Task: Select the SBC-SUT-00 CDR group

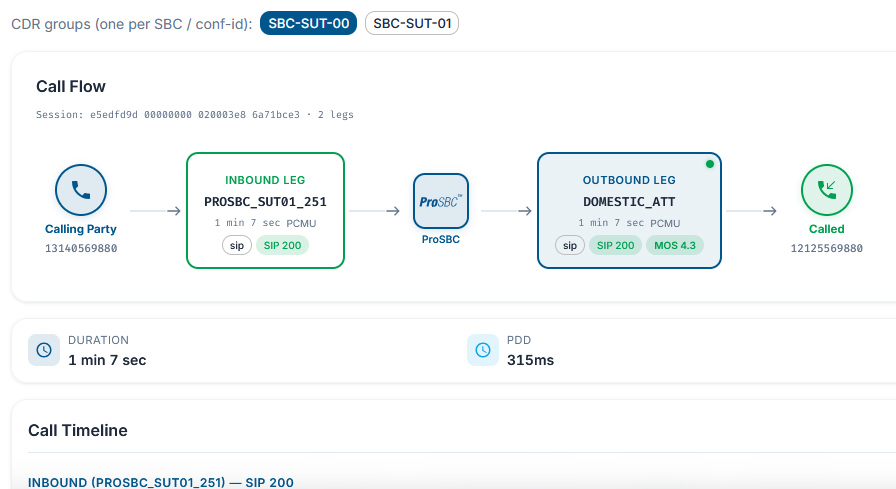Action: point(309,23)
